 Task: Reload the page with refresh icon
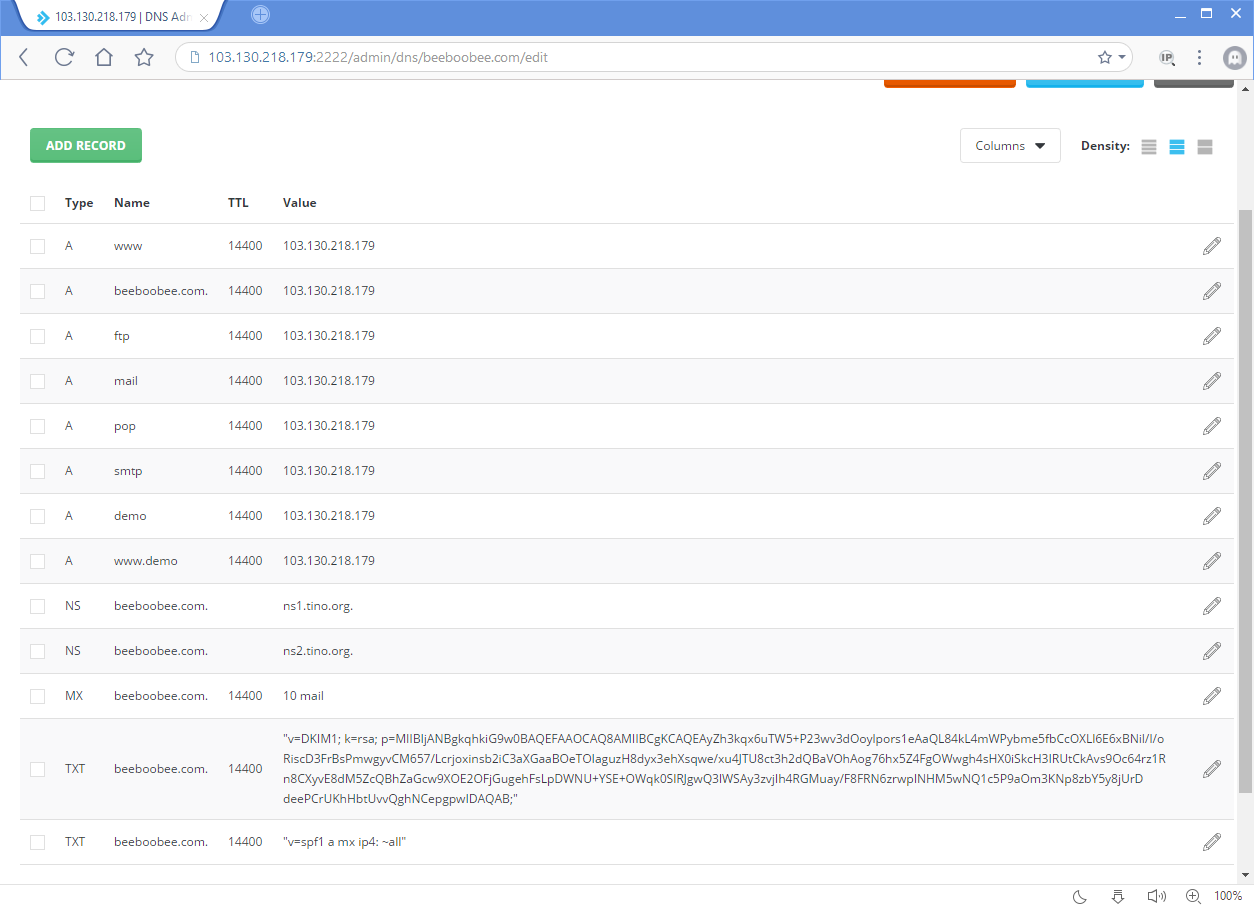coord(64,58)
